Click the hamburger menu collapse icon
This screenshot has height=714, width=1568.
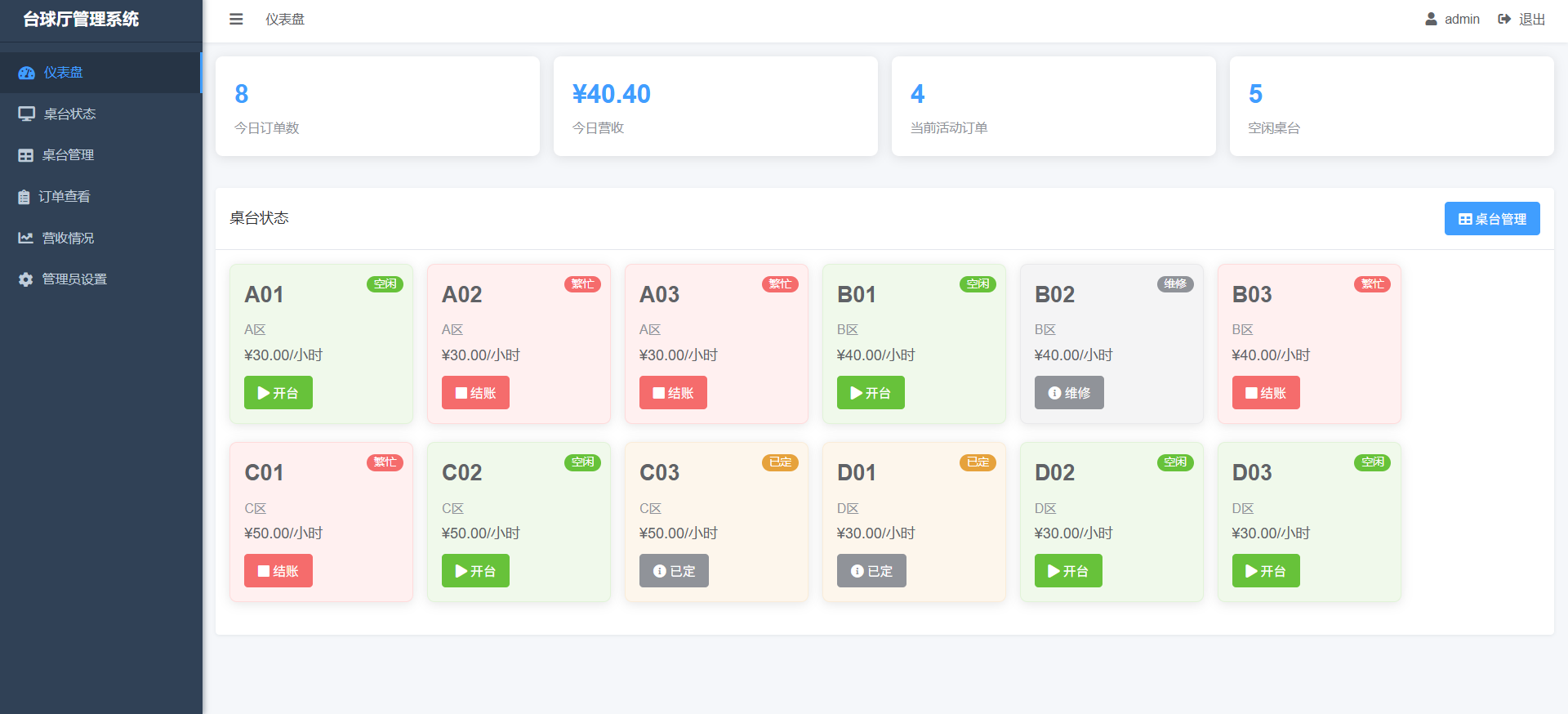[x=236, y=19]
